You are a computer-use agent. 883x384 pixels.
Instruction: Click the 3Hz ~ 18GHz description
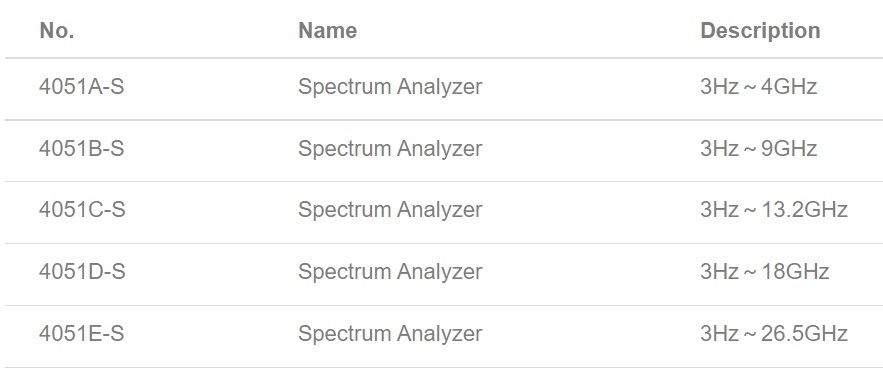765,271
